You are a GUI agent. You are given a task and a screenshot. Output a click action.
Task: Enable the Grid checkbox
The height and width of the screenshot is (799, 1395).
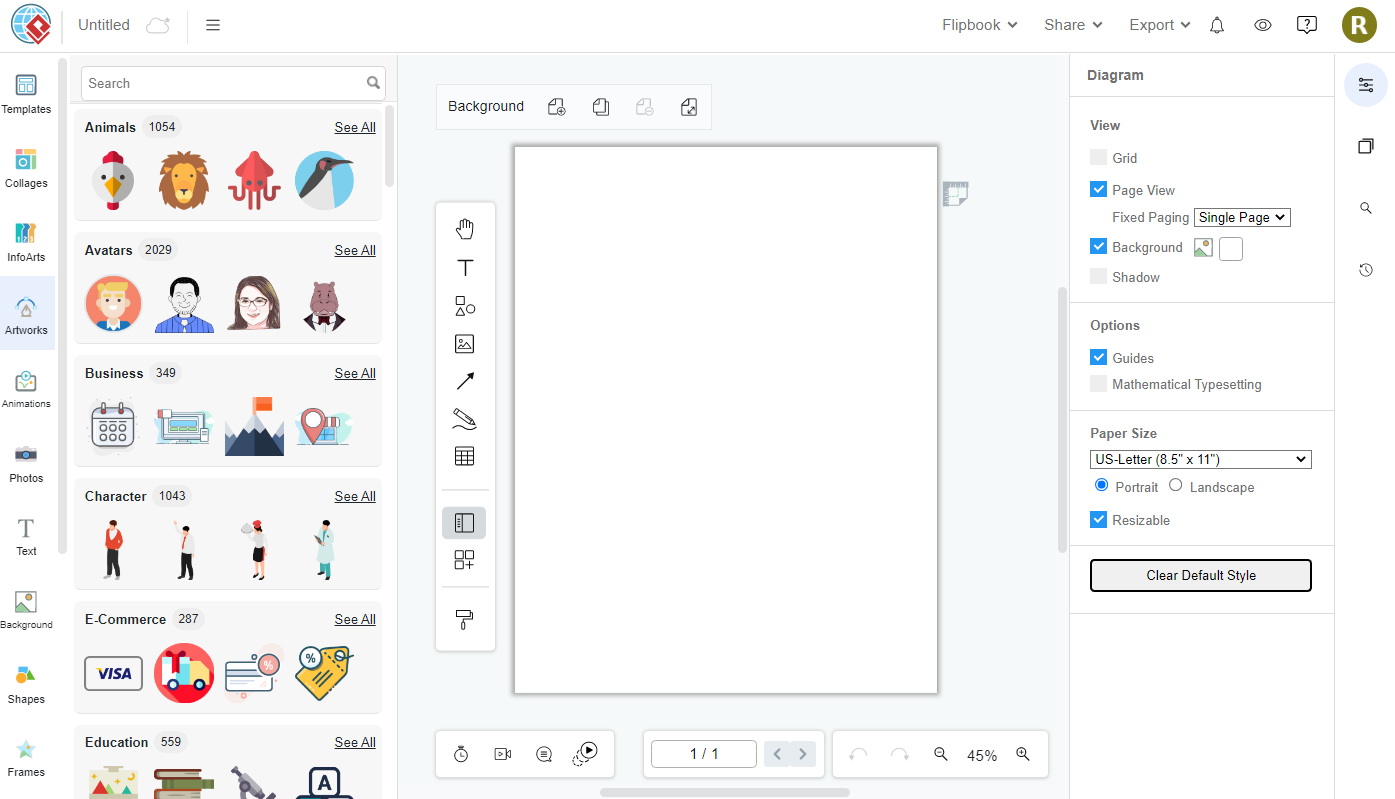(x=1099, y=157)
